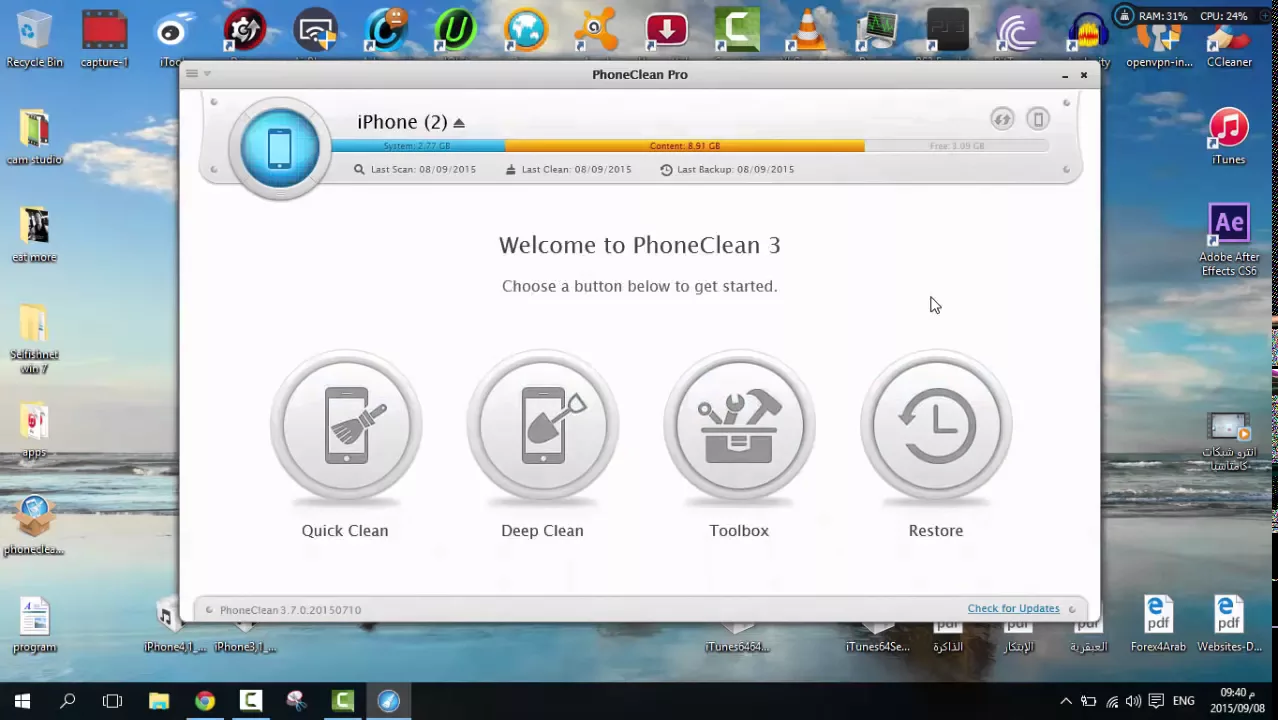
Task: Launch CCleaner desktop shortcut
Action: click(x=1229, y=39)
